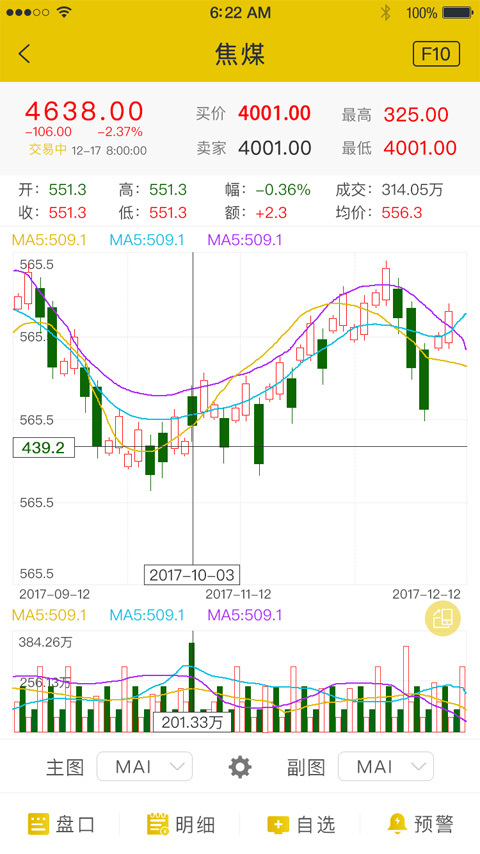
Task: Expand the 主图 MAI dropdown
Action: pyautogui.click(x=144, y=766)
